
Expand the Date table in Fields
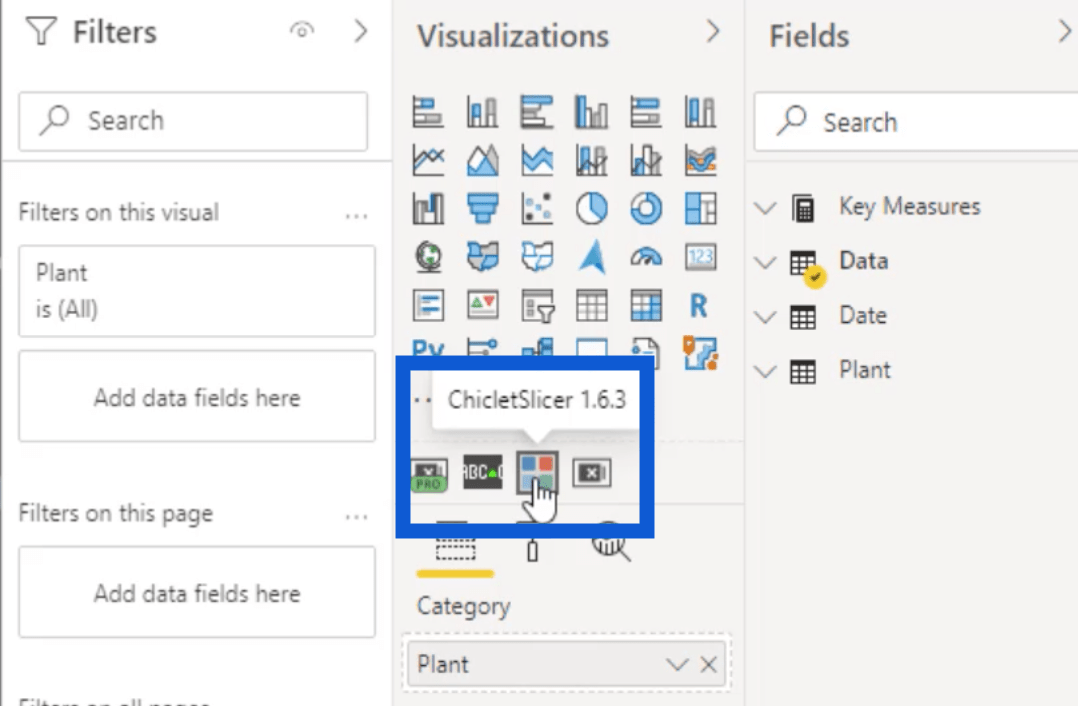click(765, 317)
